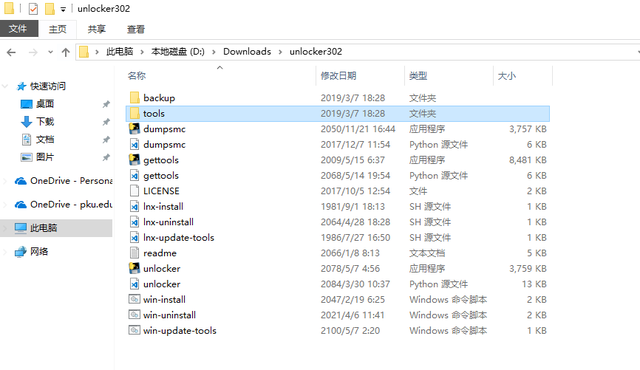Click the readme text document icon
The width and height of the screenshot is (640, 370).
tap(135, 253)
